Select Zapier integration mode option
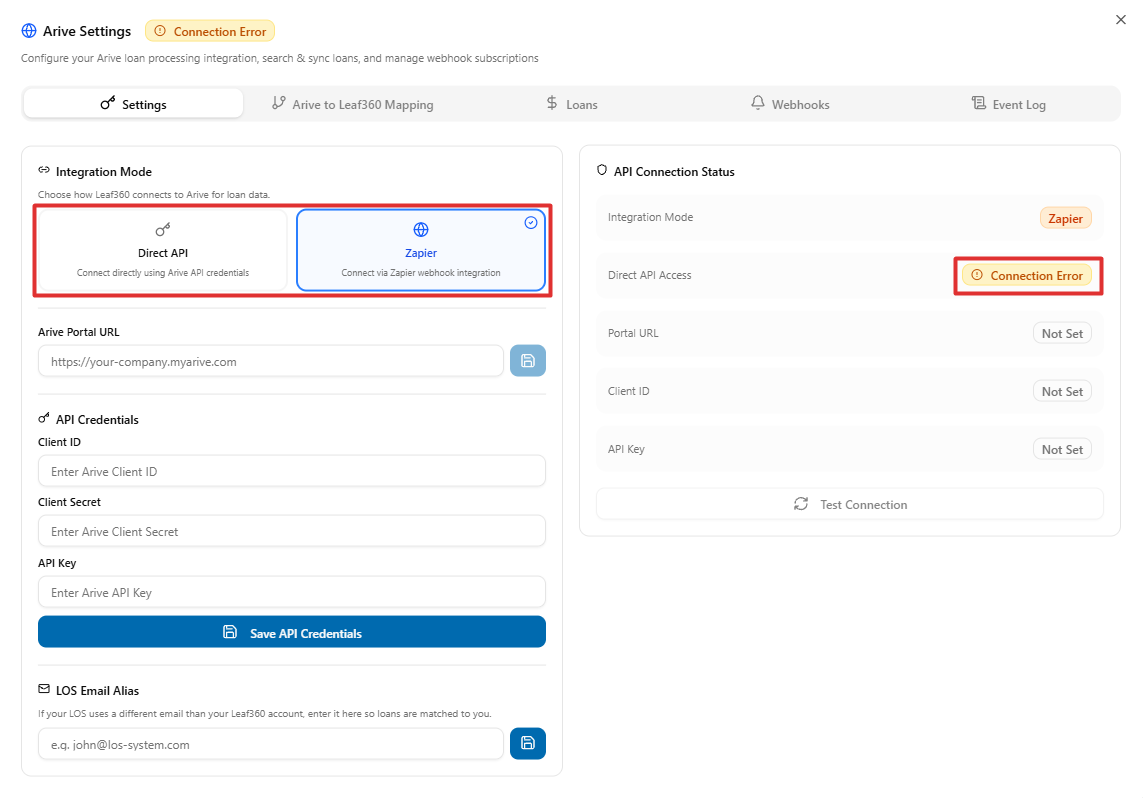Viewport: 1143px width, 798px height. coord(421,250)
